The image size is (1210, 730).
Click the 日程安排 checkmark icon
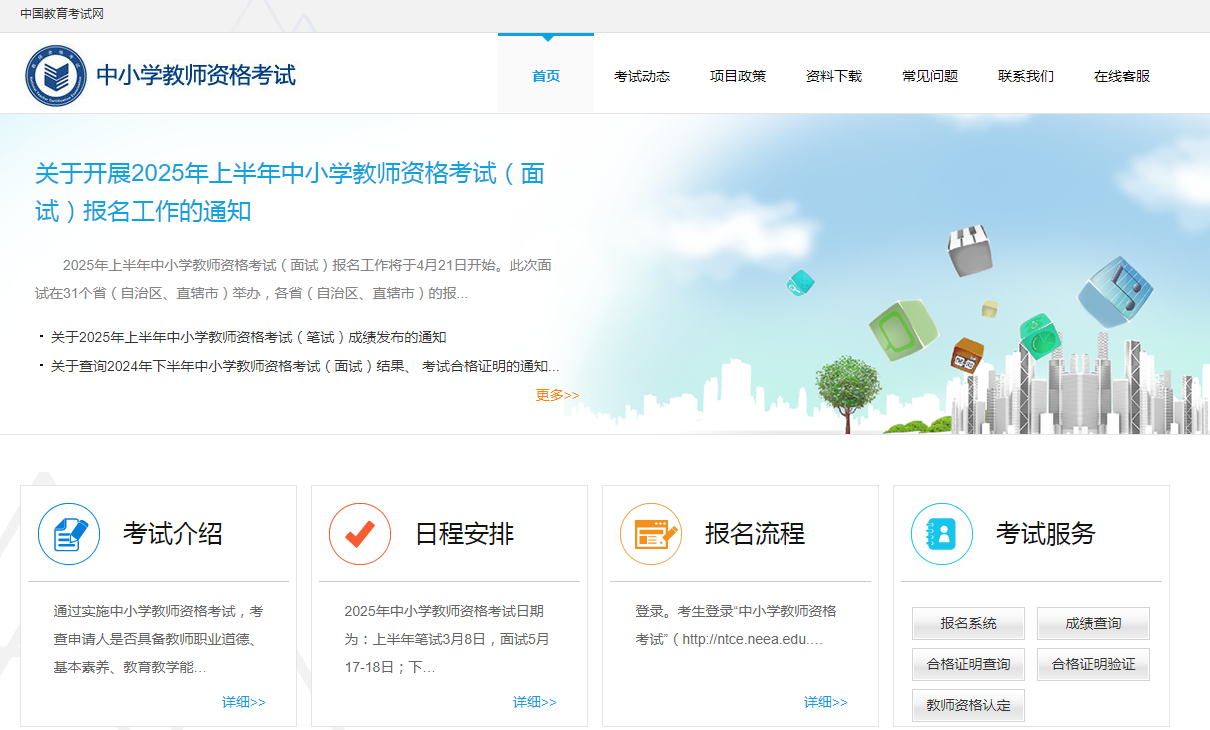(360, 534)
